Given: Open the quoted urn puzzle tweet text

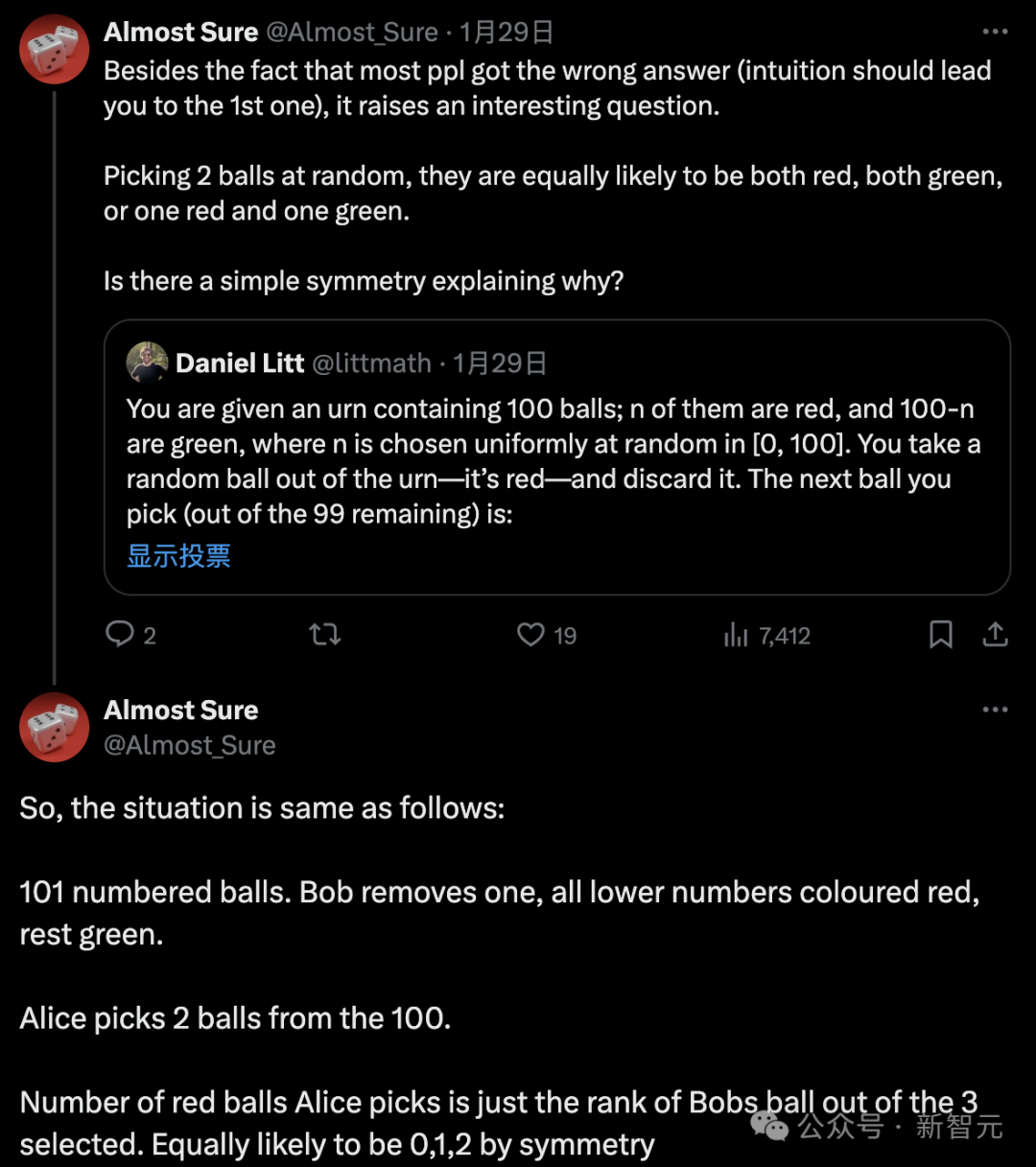Looking at the screenshot, I should (x=553, y=461).
